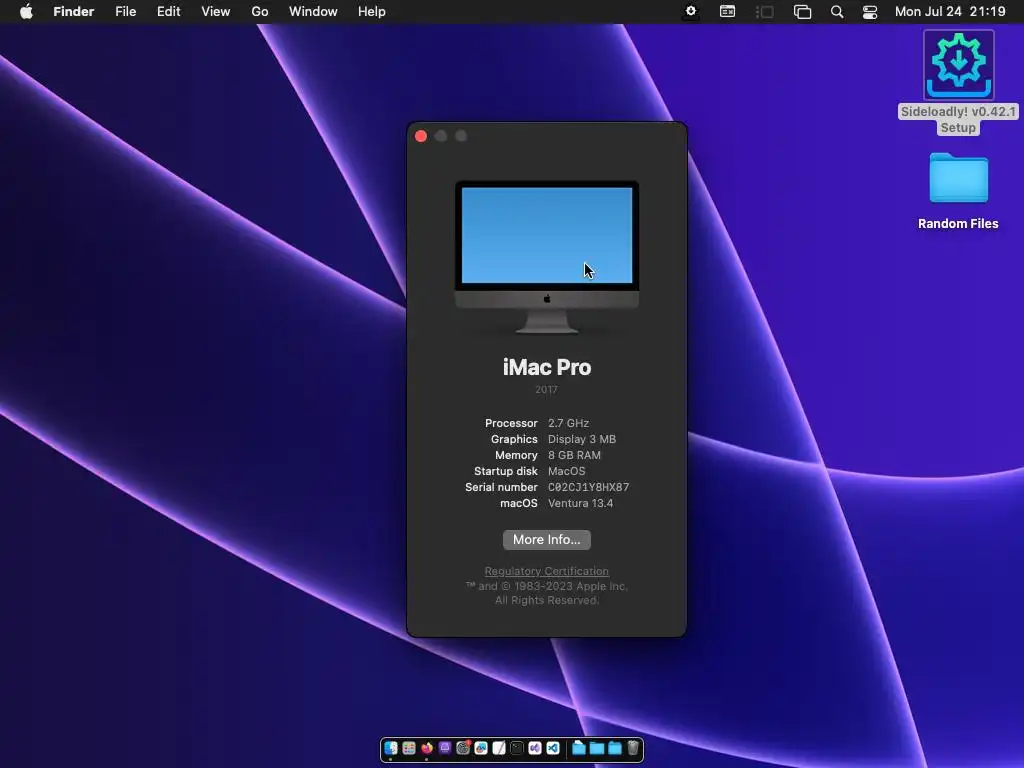Open the purple app icon in Dock

445,748
